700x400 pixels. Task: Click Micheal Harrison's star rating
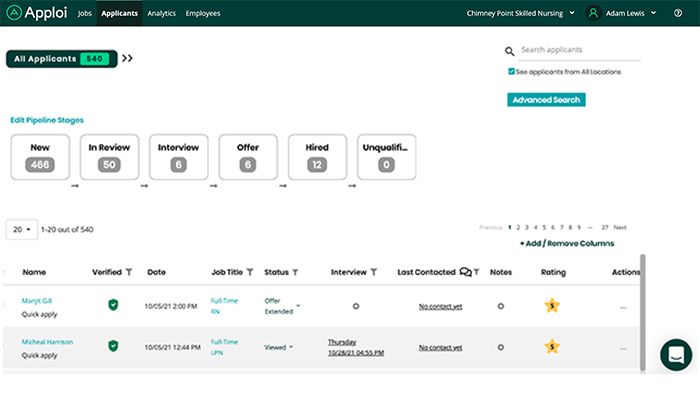pyautogui.click(x=552, y=346)
